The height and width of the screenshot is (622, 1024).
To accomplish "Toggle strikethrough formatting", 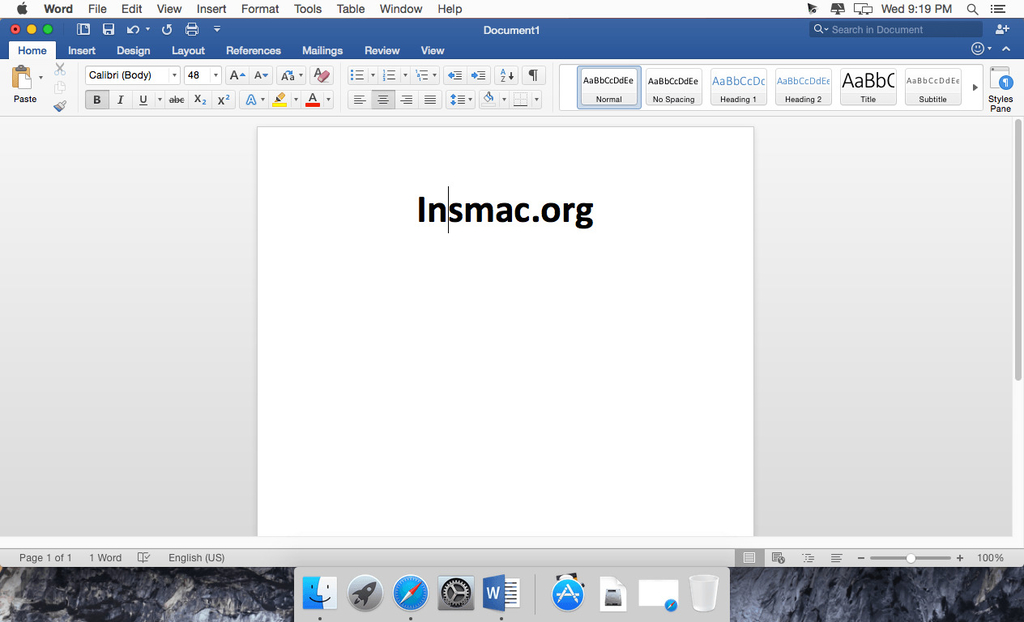I will pos(176,100).
